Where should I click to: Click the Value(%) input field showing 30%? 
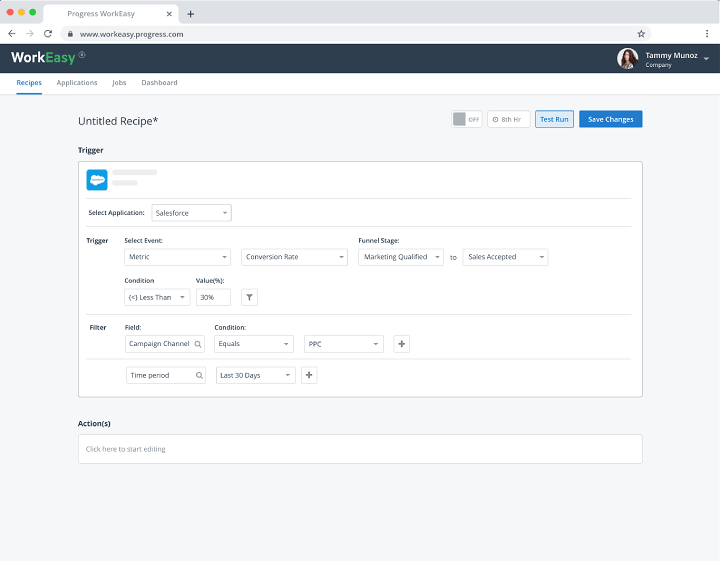[213, 297]
